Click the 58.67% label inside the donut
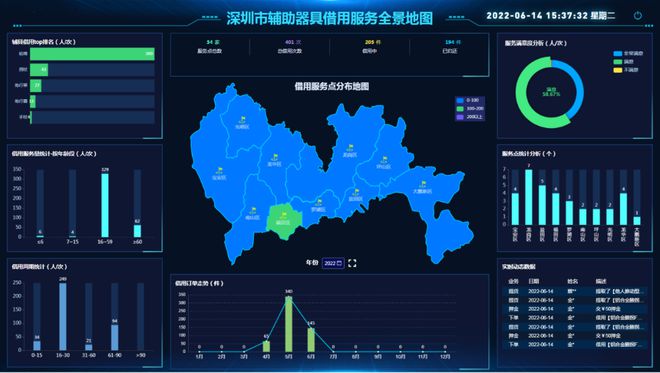This screenshot has width=660, height=373. coord(551,94)
